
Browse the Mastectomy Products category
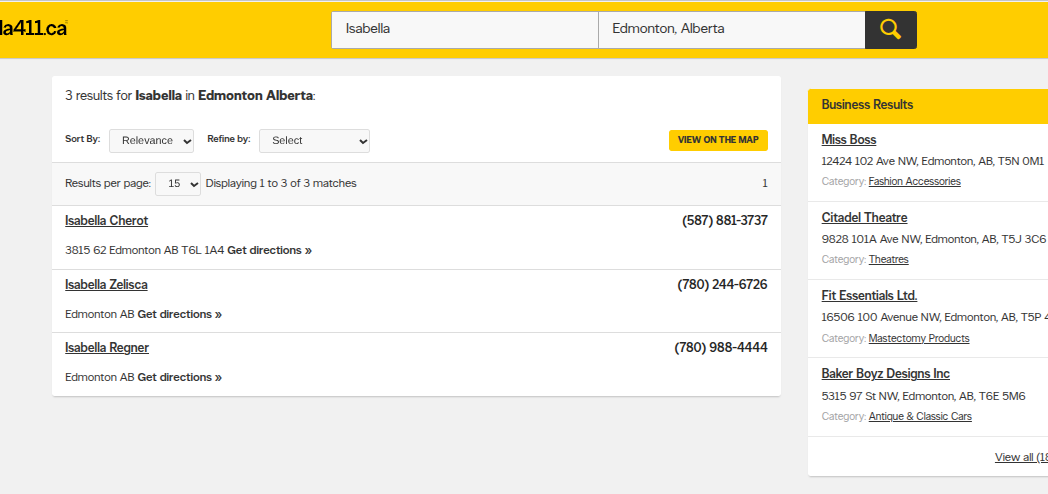(918, 338)
